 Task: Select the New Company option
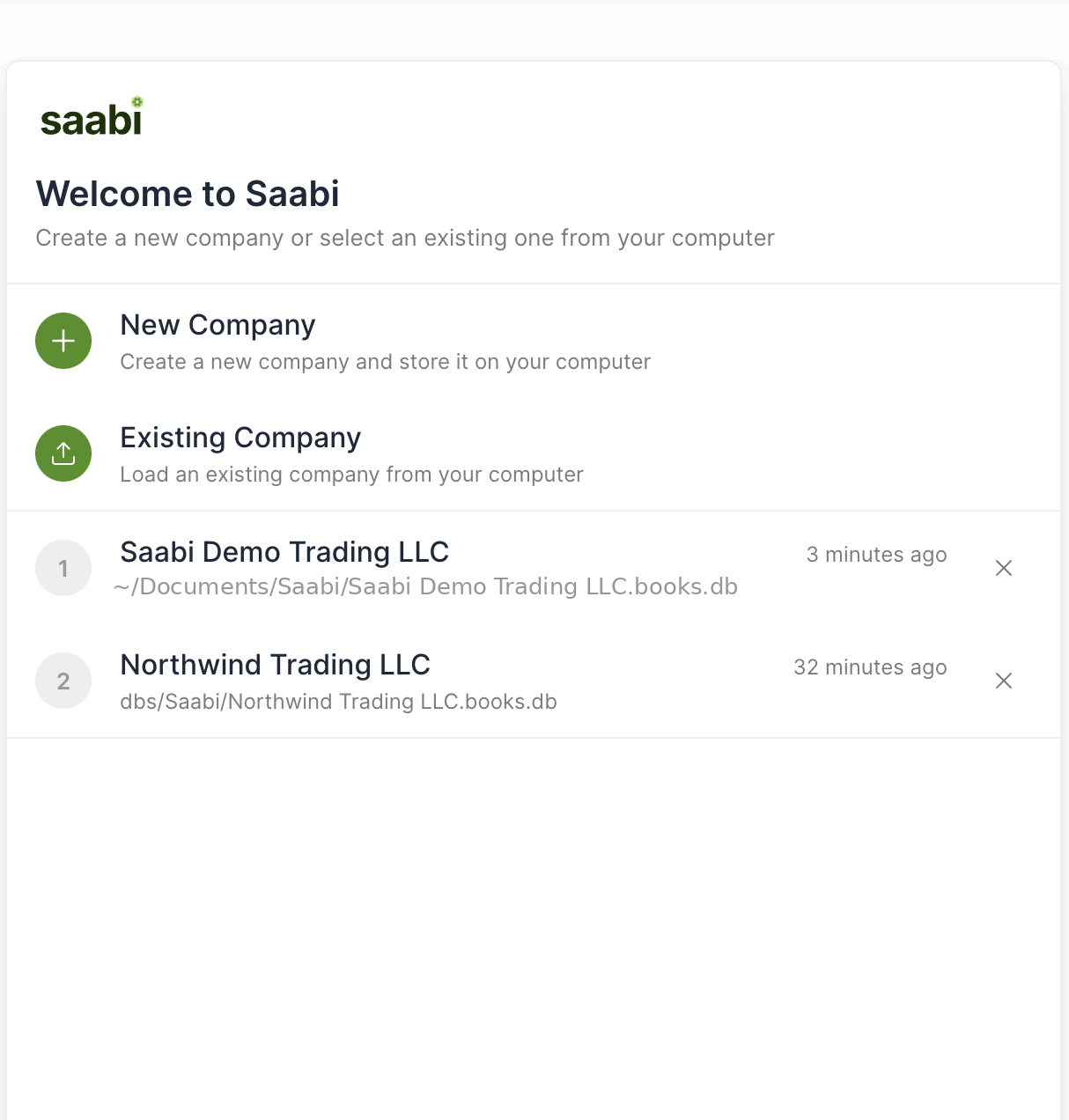(x=534, y=341)
